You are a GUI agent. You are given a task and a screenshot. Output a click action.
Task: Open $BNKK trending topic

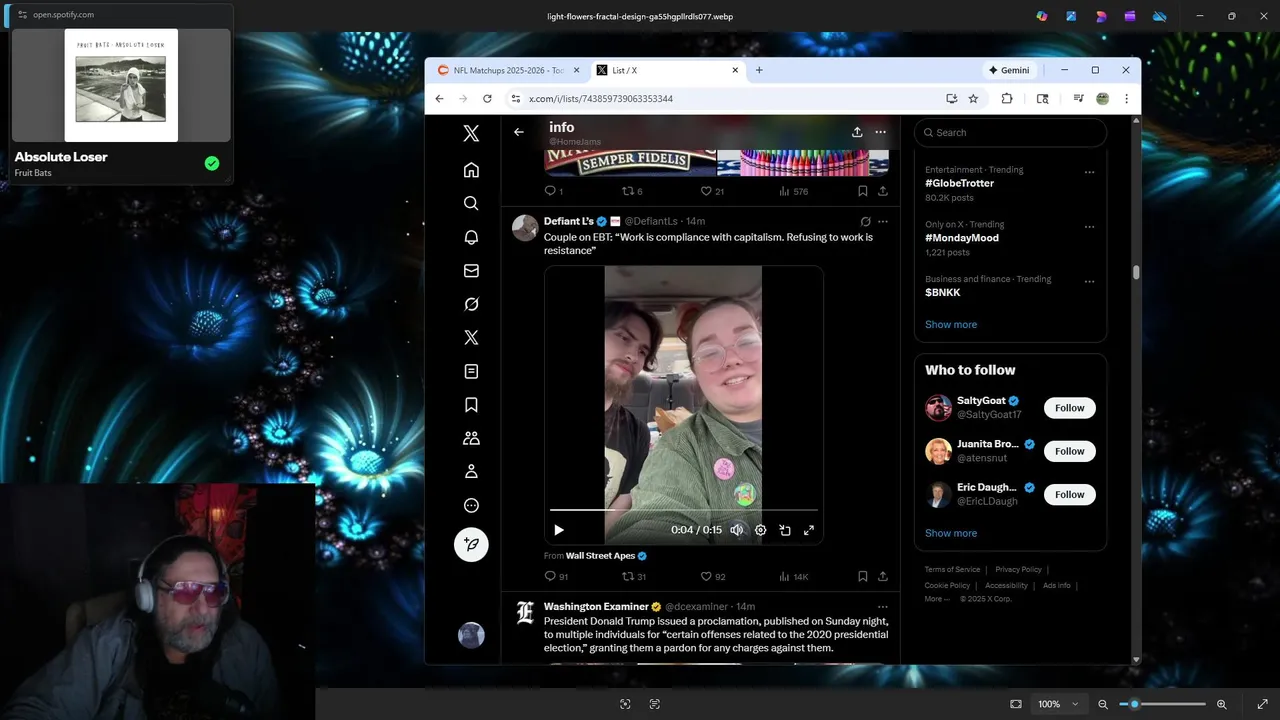tap(943, 293)
